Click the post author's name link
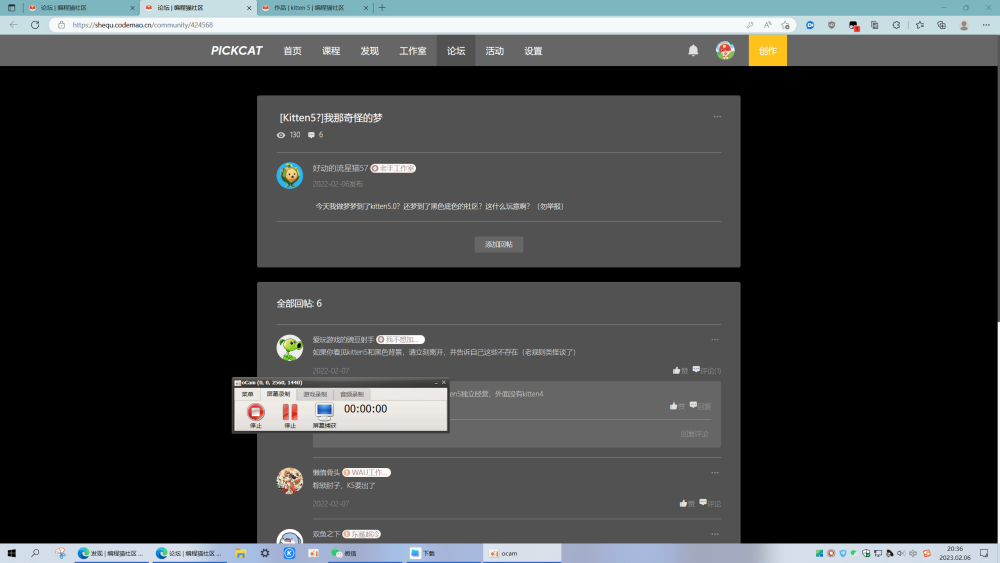The width and height of the screenshot is (1000, 563). pyautogui.click(x=340, y=168)
